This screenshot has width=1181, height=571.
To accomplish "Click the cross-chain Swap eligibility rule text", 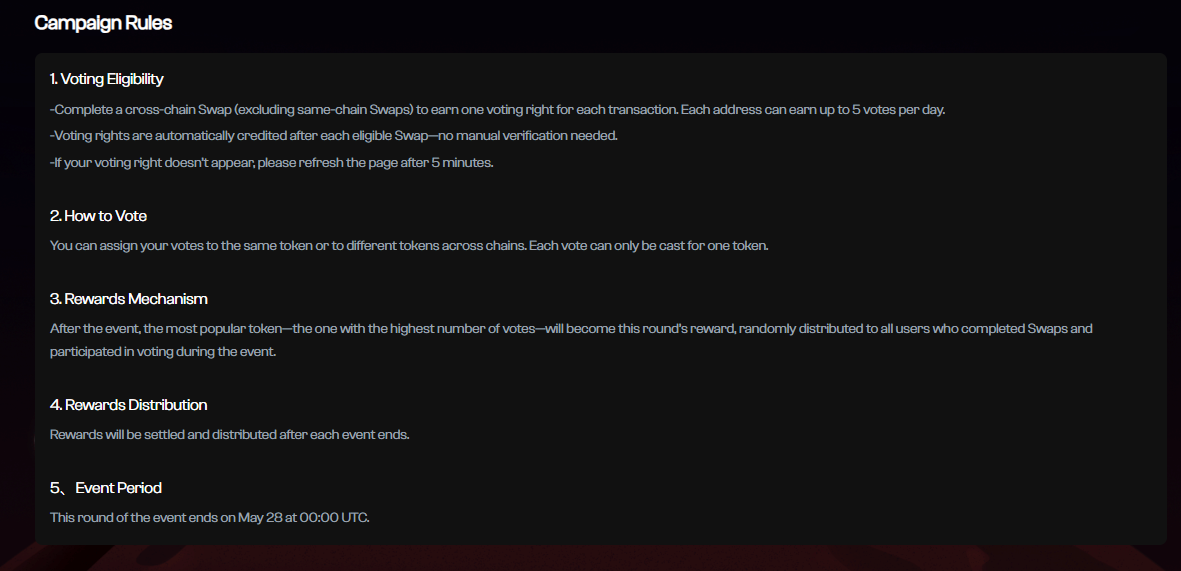I will pos(497,109).
